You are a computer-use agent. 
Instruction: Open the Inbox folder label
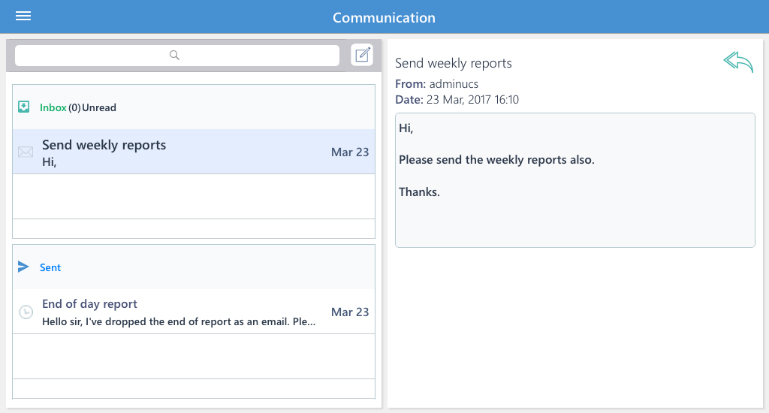coord(53,107)
